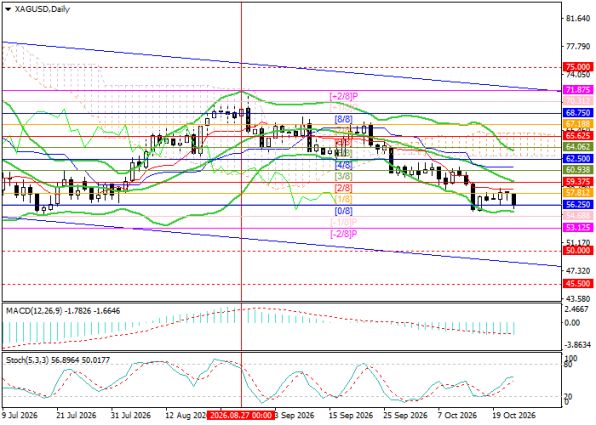Select the orange 57.812 price label
Screen dimensions: 596x425
[x=578, y=193]
